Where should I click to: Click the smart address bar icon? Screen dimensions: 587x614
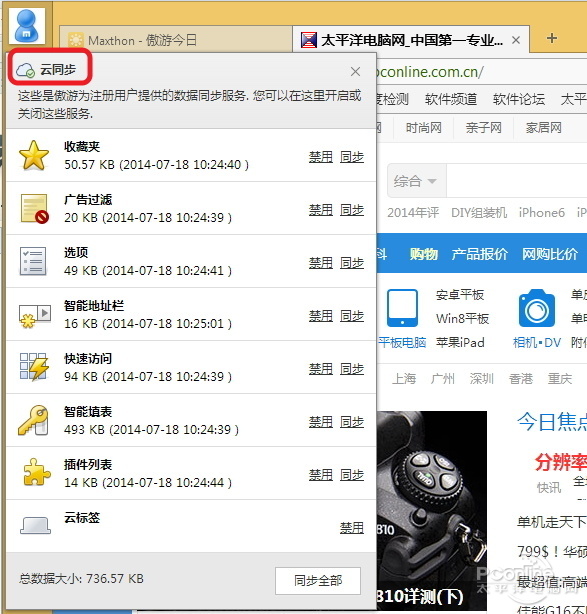coord(35,316)
